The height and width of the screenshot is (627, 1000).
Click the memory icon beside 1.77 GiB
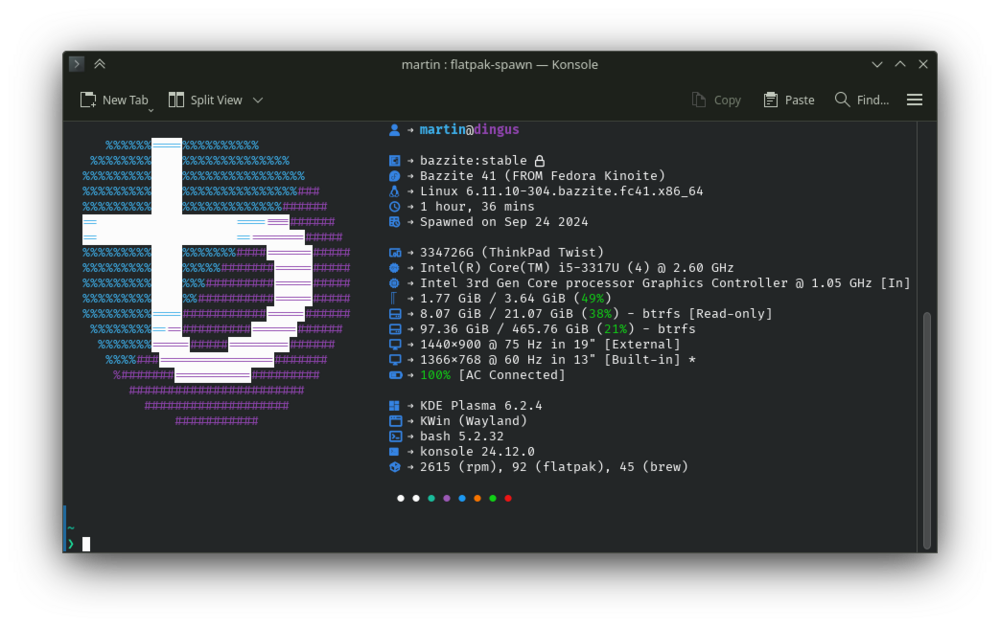pyautogui.click(x=393, y=299)
